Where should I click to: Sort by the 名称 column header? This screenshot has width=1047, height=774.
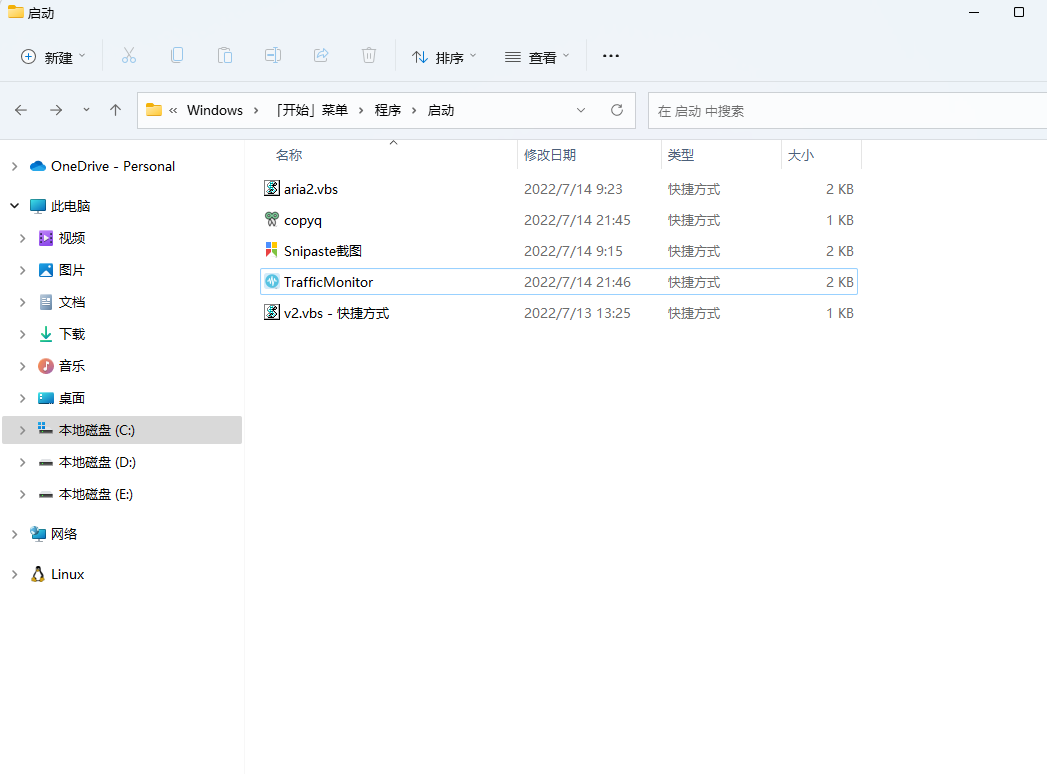click(289, 155)
